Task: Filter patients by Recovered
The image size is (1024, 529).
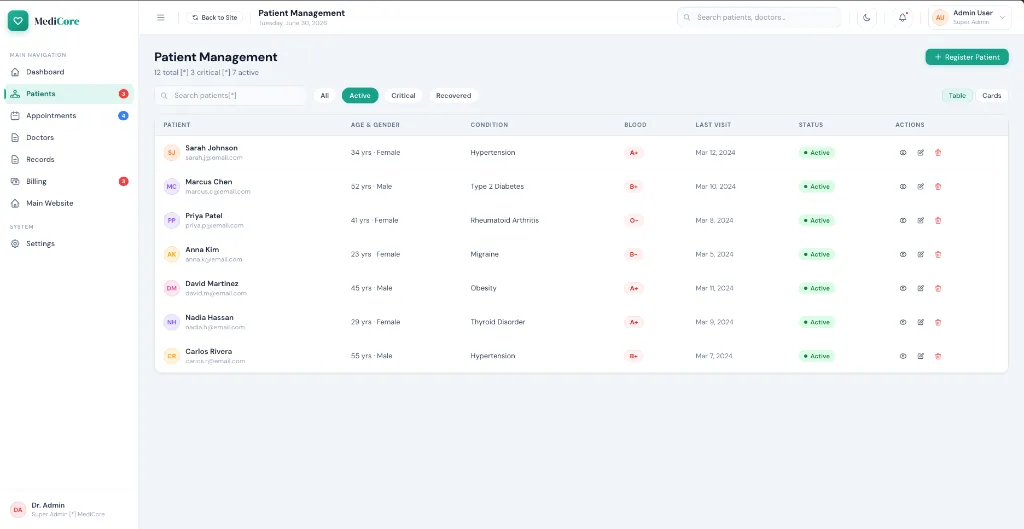Action: click(454, 96)
